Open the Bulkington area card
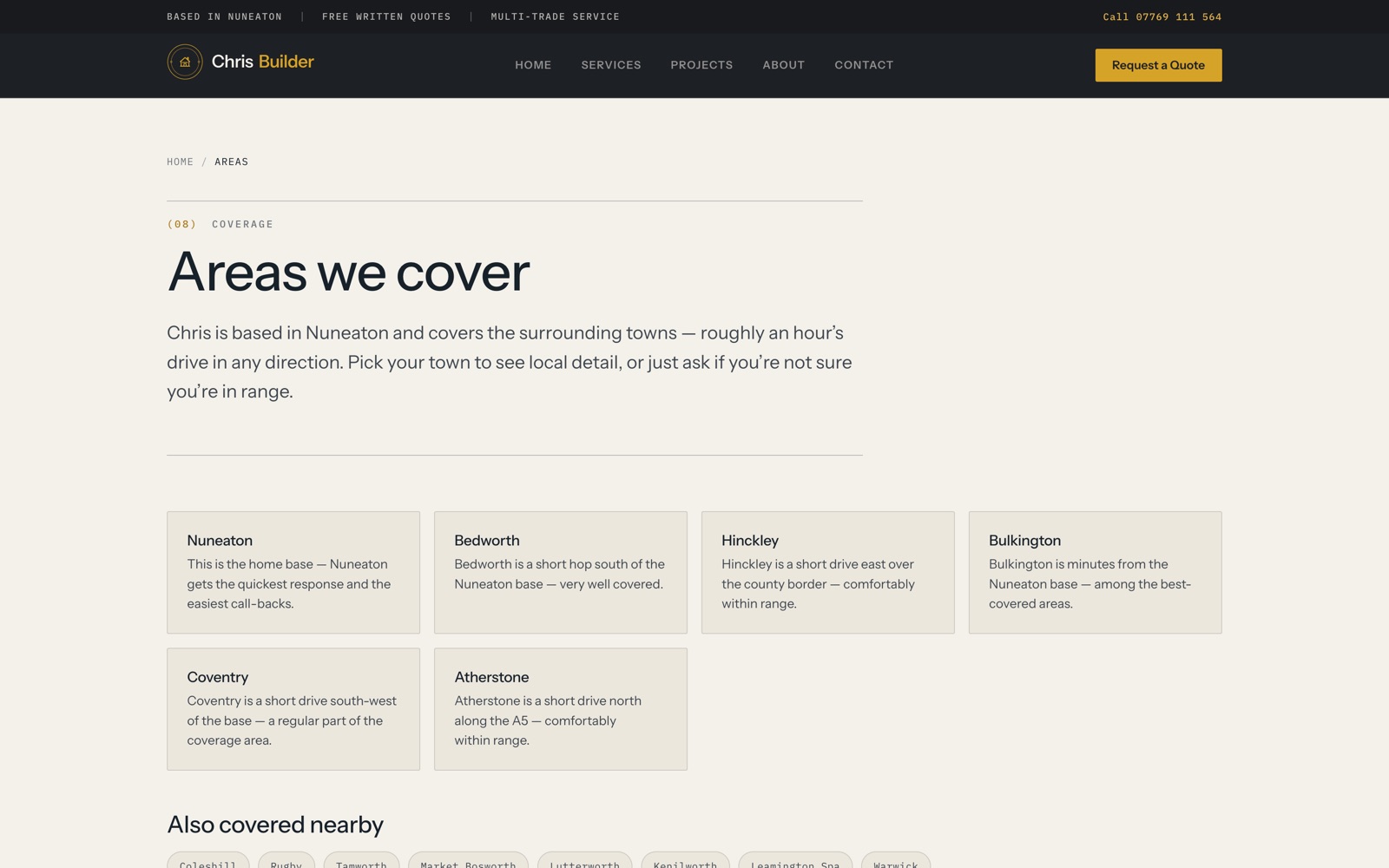 pos(1096,572)
